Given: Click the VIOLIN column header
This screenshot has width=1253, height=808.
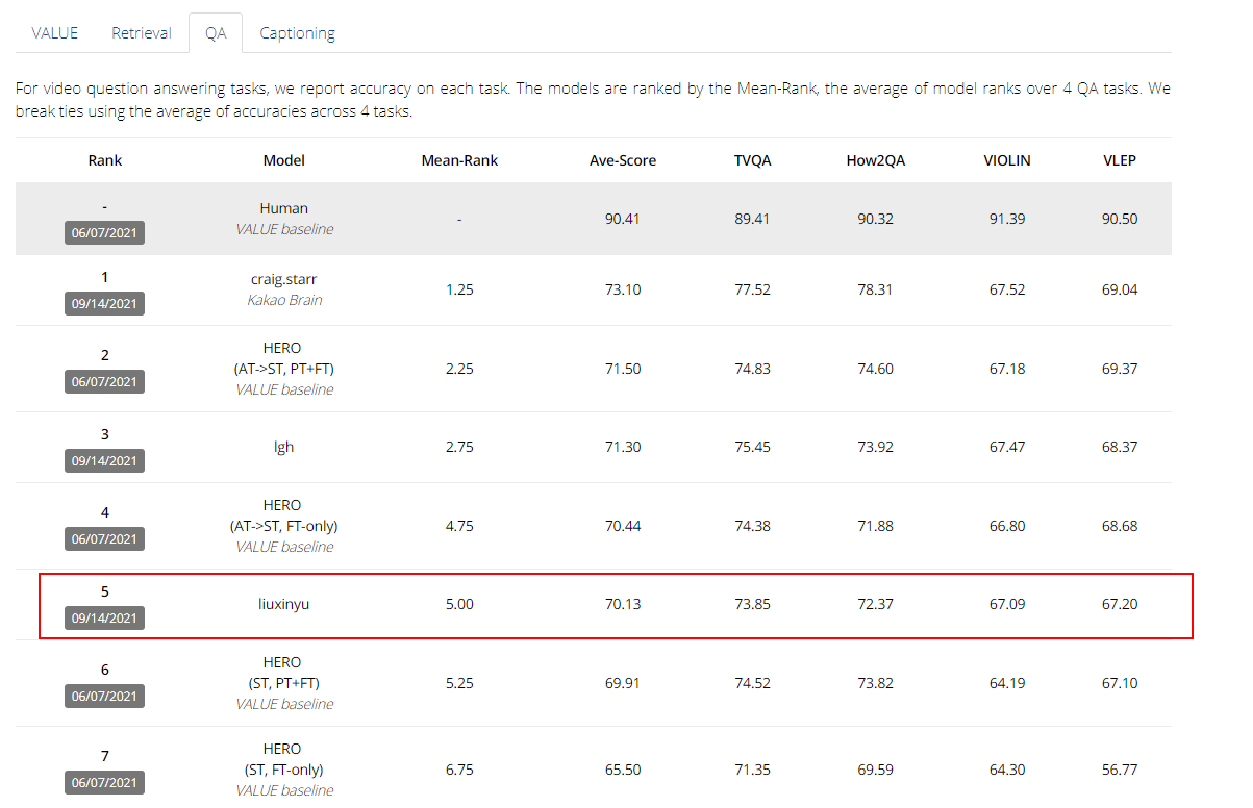Looking at the screenshot, I should [x=1007, y=161].
